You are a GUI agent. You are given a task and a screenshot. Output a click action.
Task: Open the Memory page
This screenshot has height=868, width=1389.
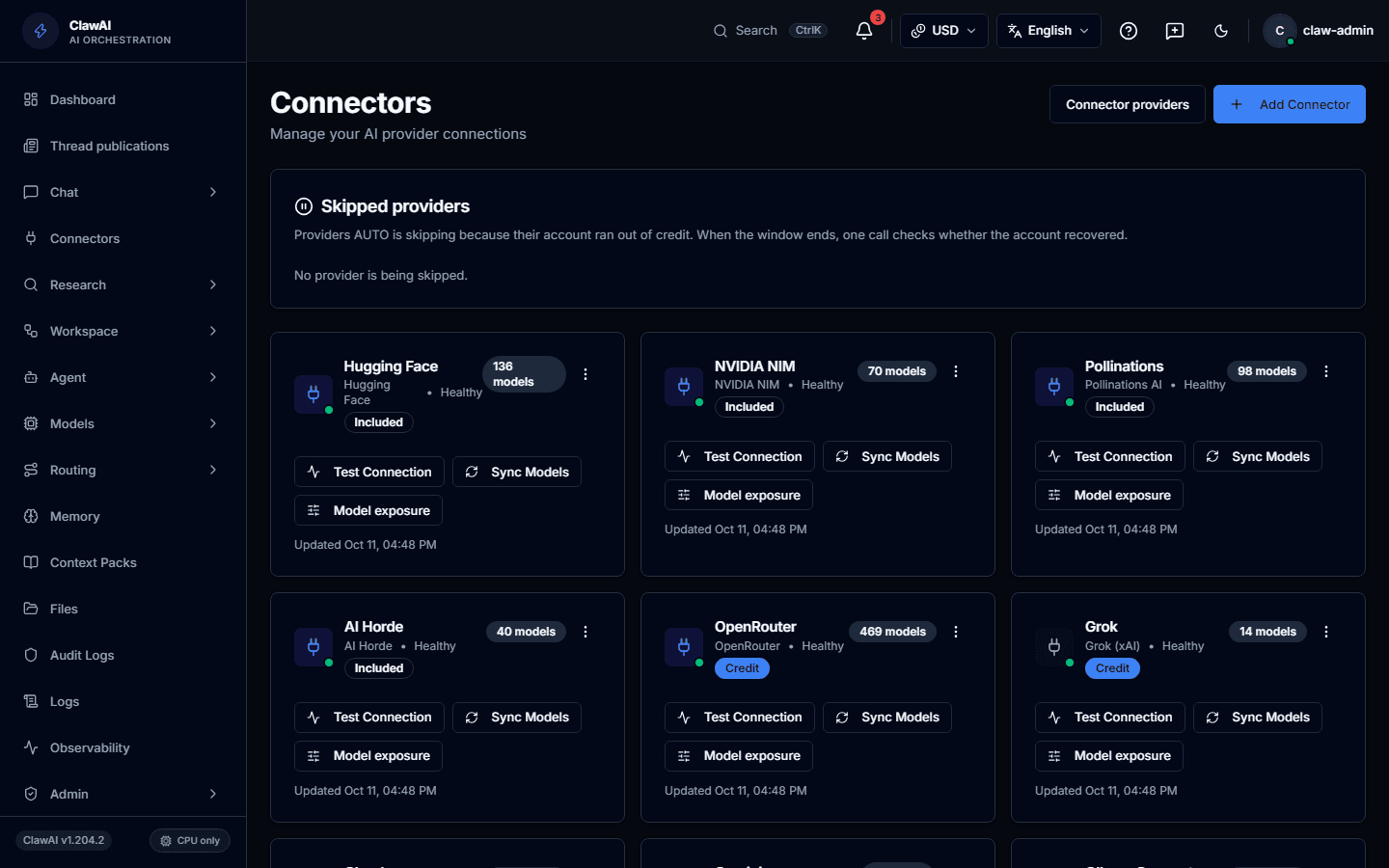123,516
